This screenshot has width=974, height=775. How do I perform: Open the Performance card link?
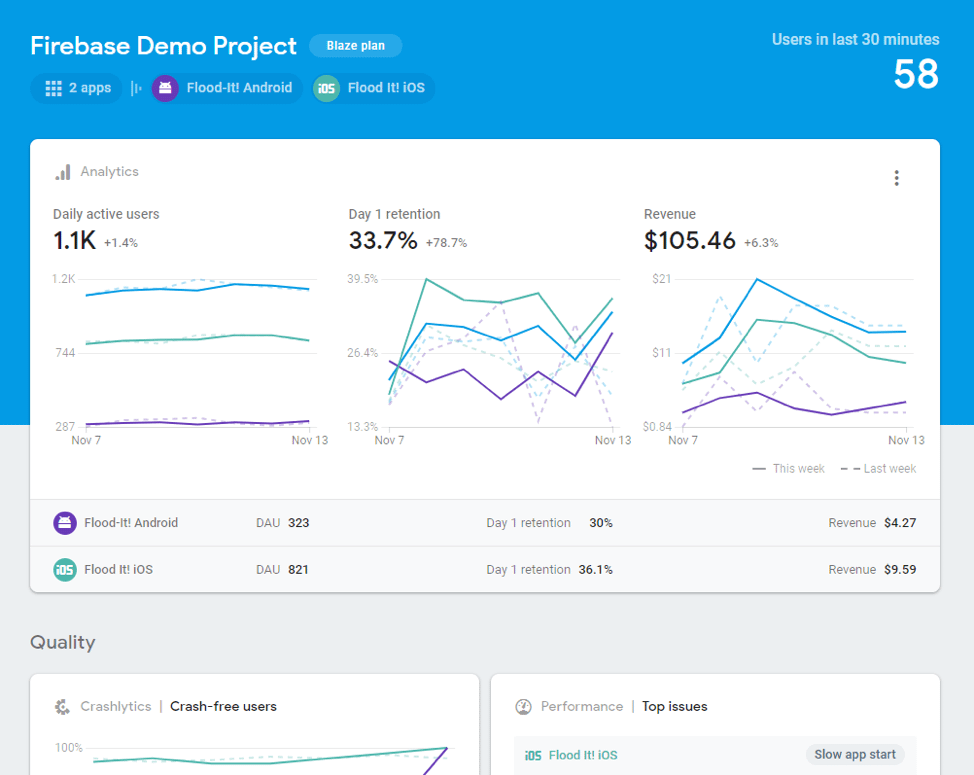click(x=581, y=707)
